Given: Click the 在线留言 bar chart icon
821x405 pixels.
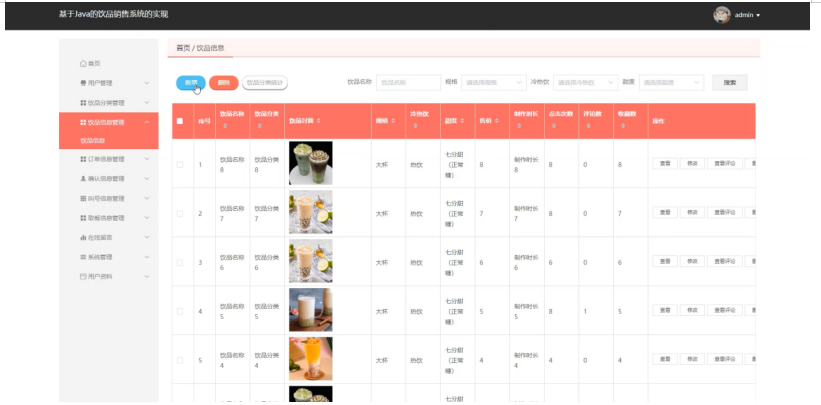Looking at the screenshot, I should coord(83,237).
